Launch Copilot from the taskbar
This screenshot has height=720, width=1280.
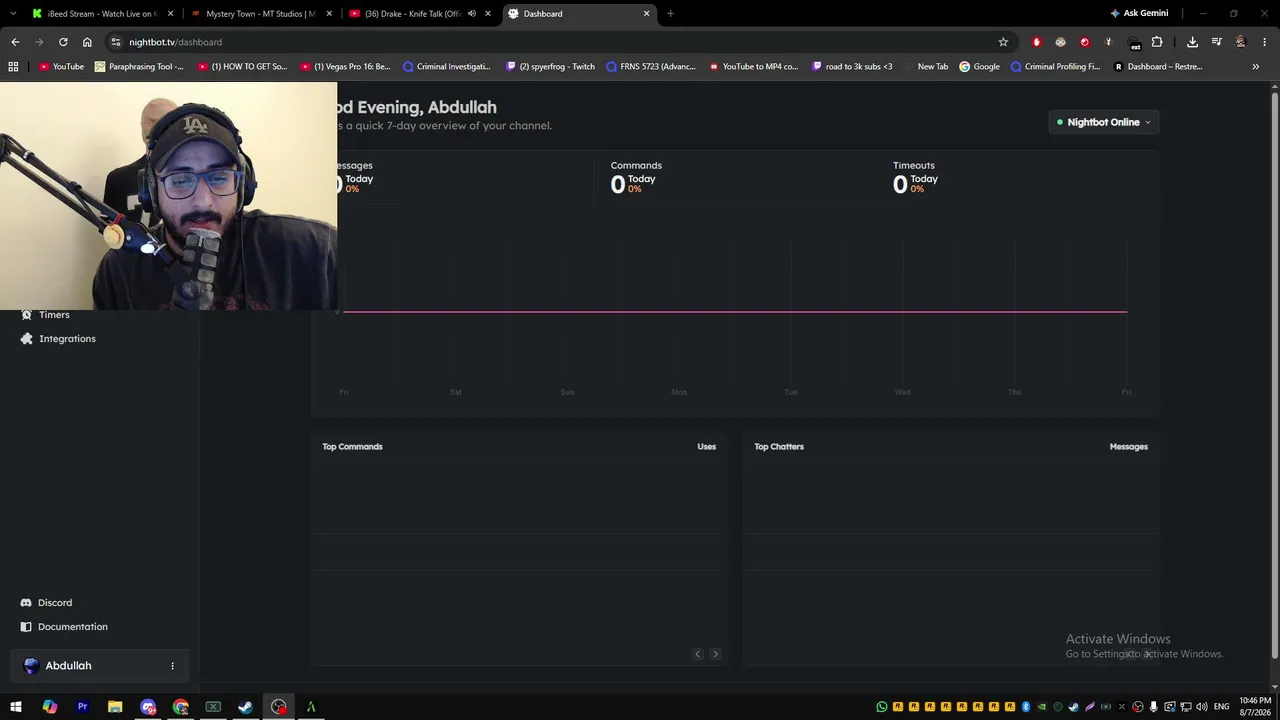coord(50,707)
